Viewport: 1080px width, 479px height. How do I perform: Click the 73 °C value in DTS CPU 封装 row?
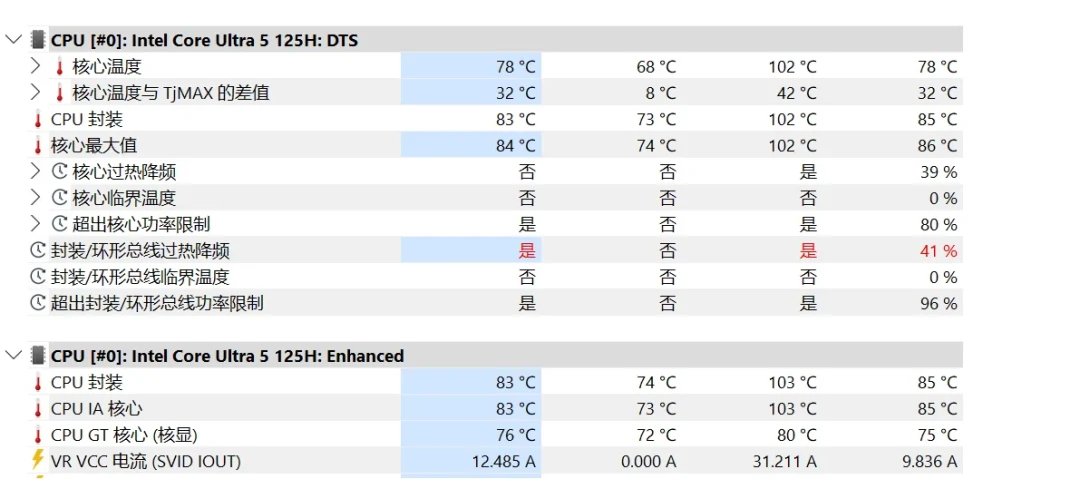click(x=656, y=119)
